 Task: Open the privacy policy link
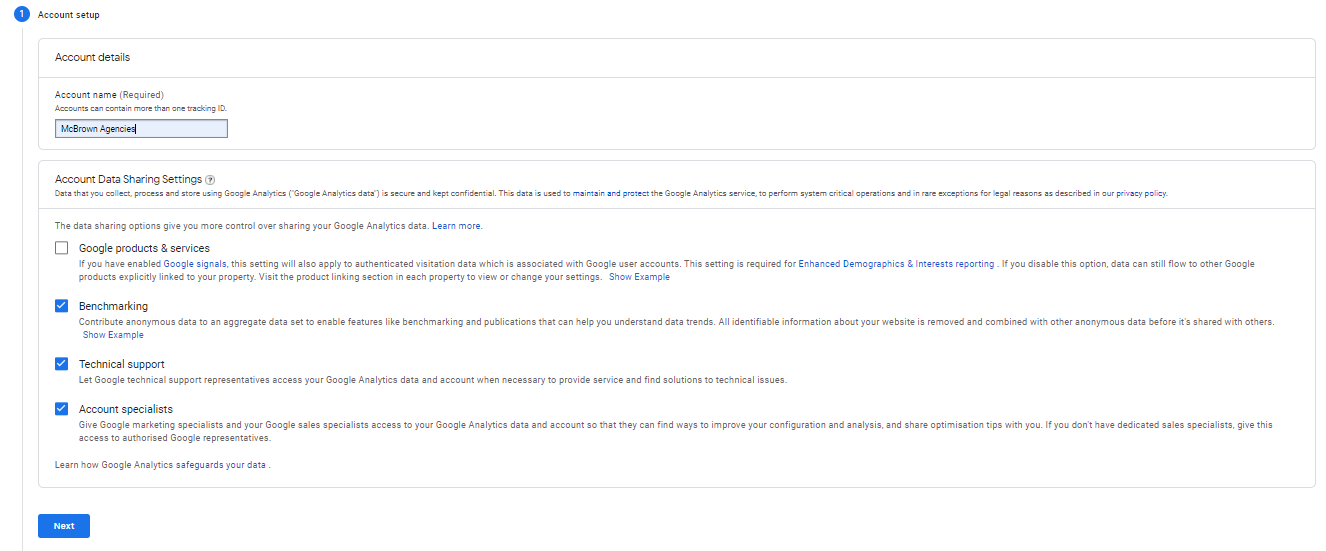point(1141,193)
